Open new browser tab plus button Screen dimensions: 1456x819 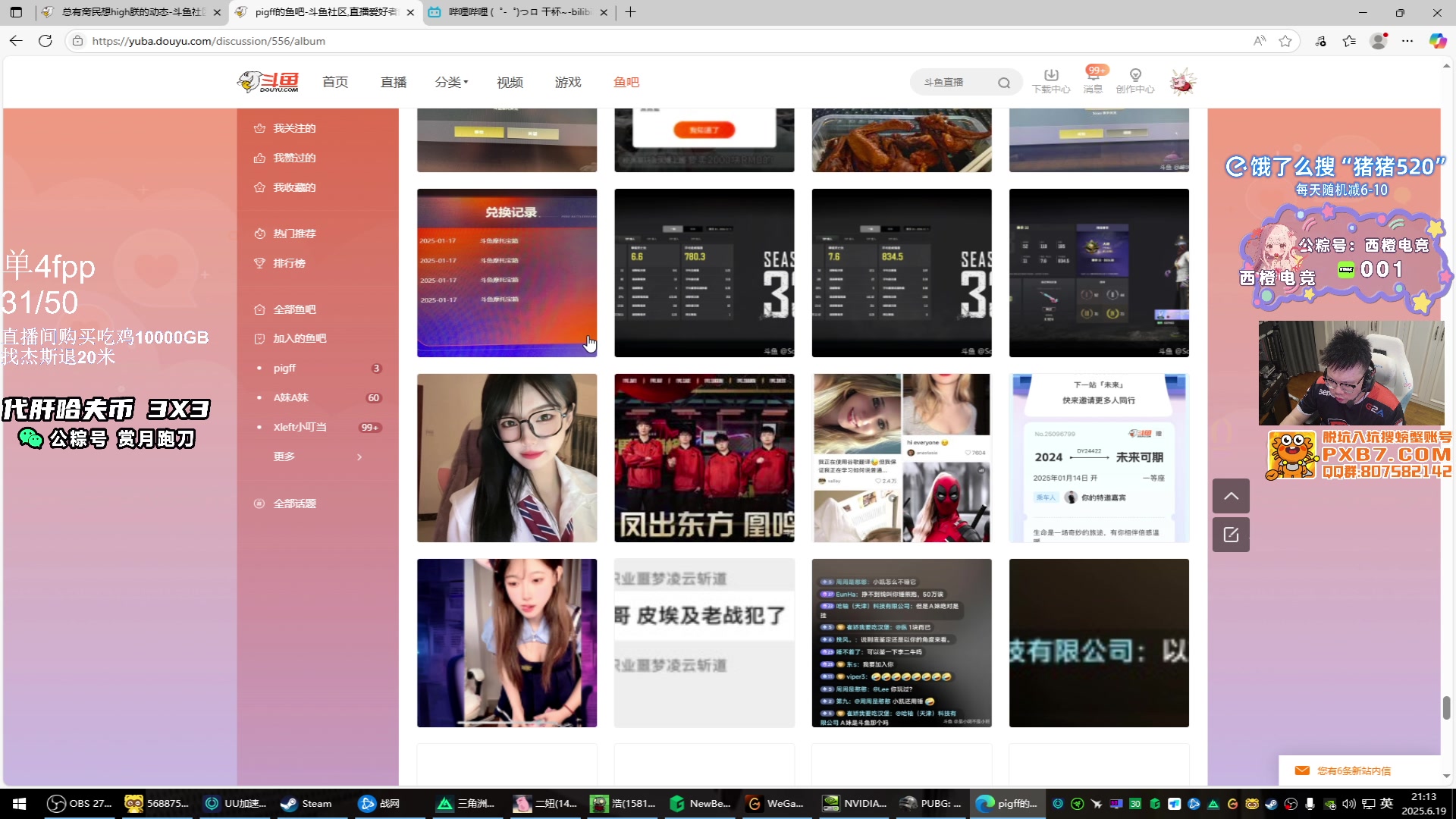click(630, 12)
